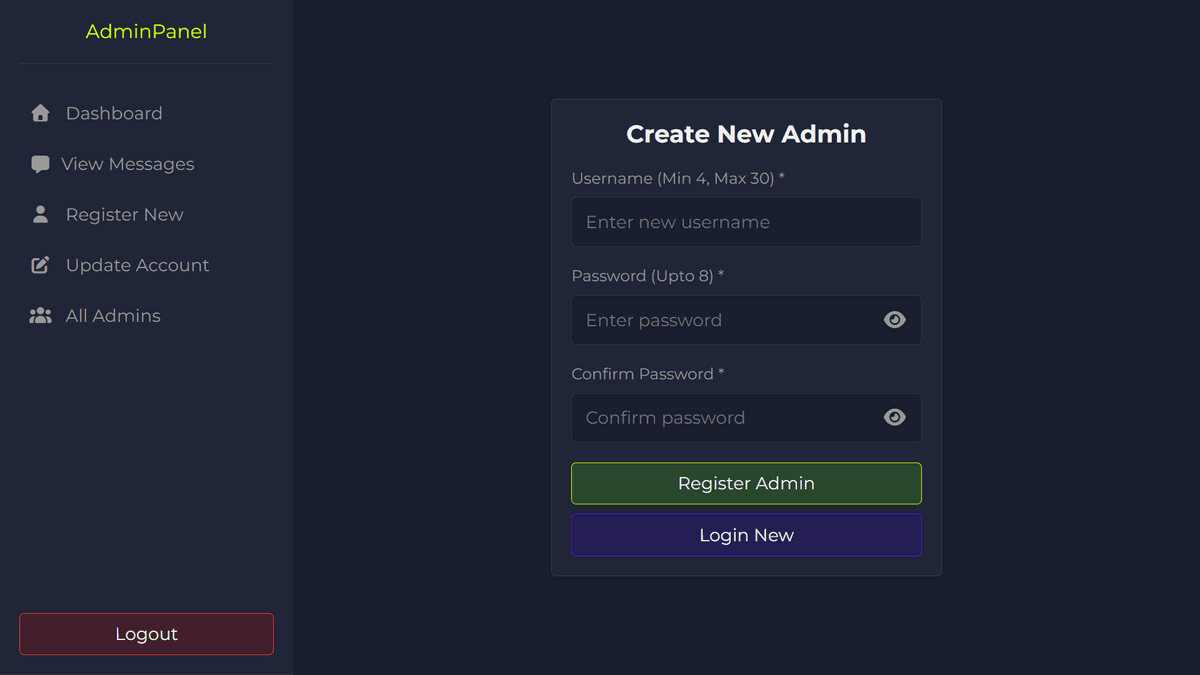Click the AdminPanel logo text

[146, 31]
